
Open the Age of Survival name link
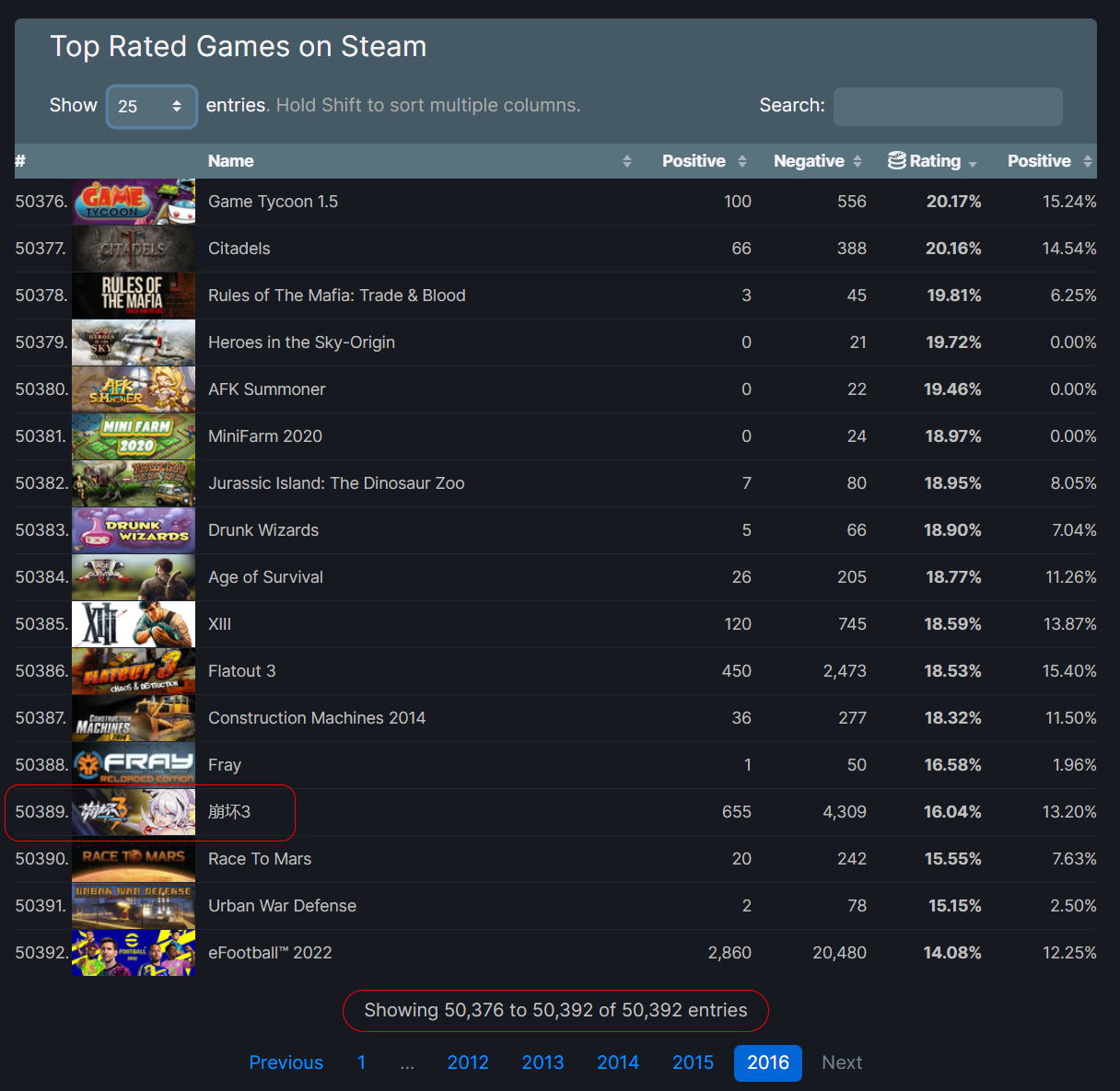click(265, 577)
